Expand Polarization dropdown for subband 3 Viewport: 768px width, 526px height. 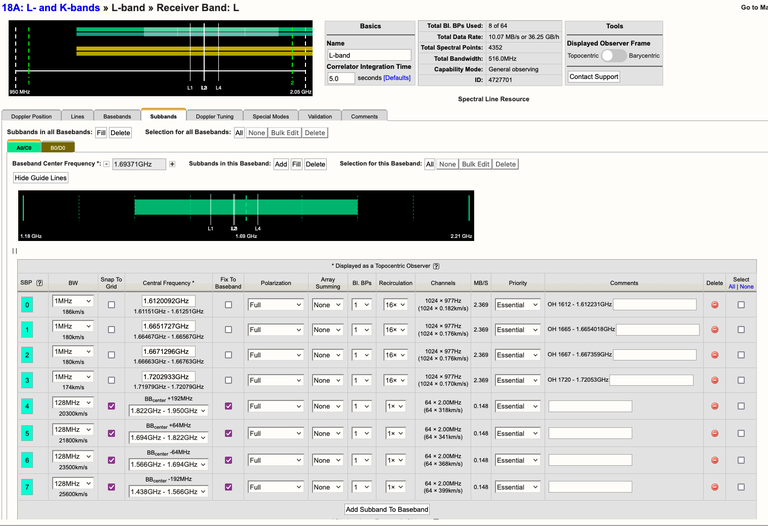[x=275, y=380]
